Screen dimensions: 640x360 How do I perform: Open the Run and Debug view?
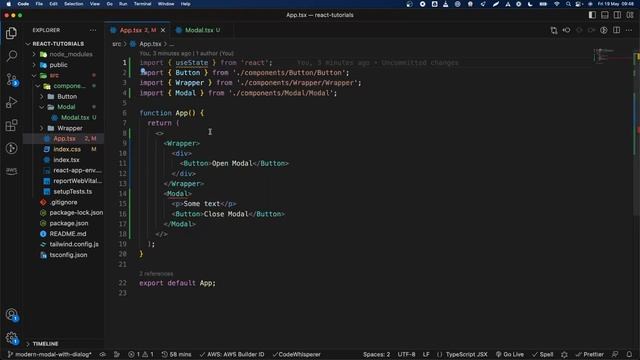[x=11, y=102]
